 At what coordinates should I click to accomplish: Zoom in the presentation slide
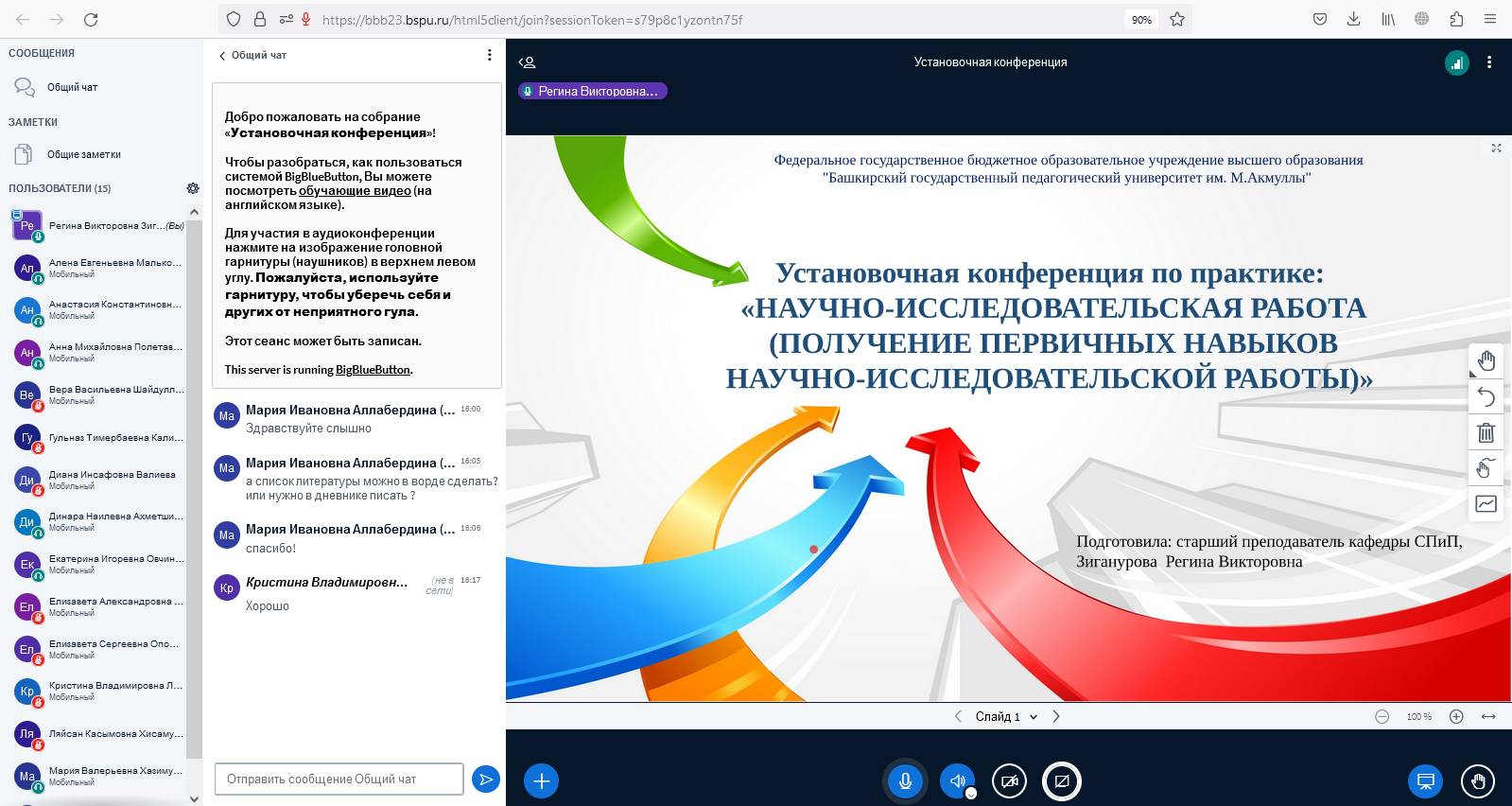coord(1456,717)
